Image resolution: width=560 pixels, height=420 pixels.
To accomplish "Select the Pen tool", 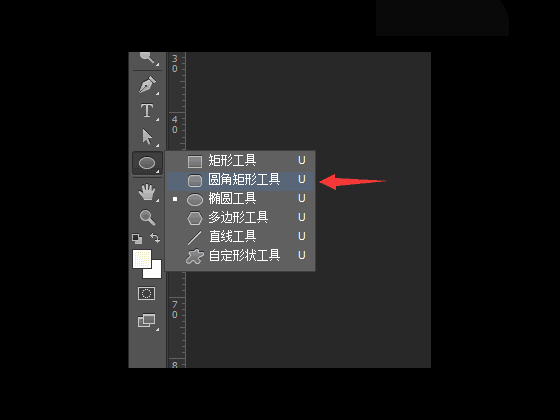I will [147, 85].
